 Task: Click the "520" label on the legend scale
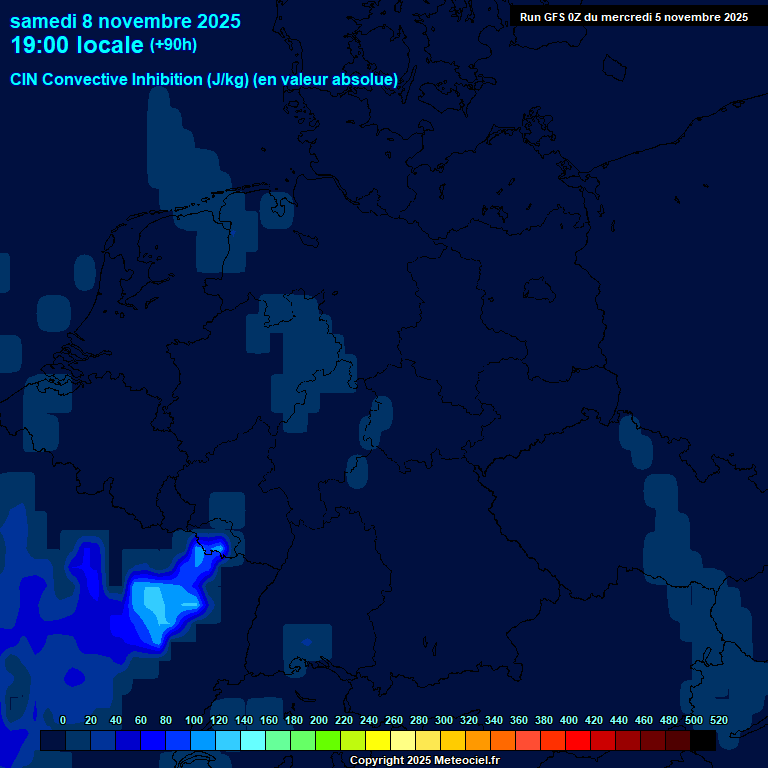click(x=718, y=720)
